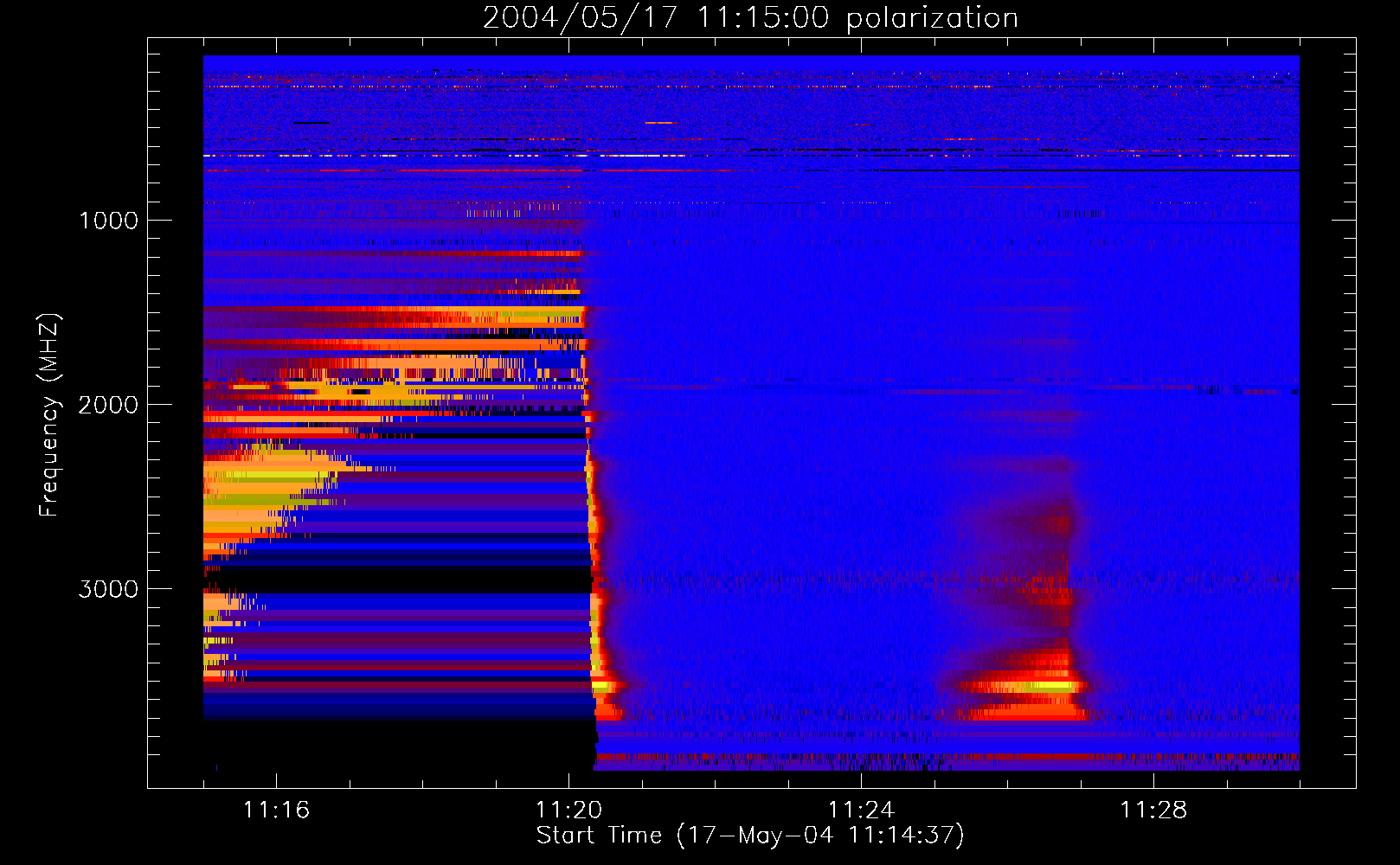Click the 1000 frequency tick label
This screenshot has width=1400, height=865.
[x=108, y=221]
